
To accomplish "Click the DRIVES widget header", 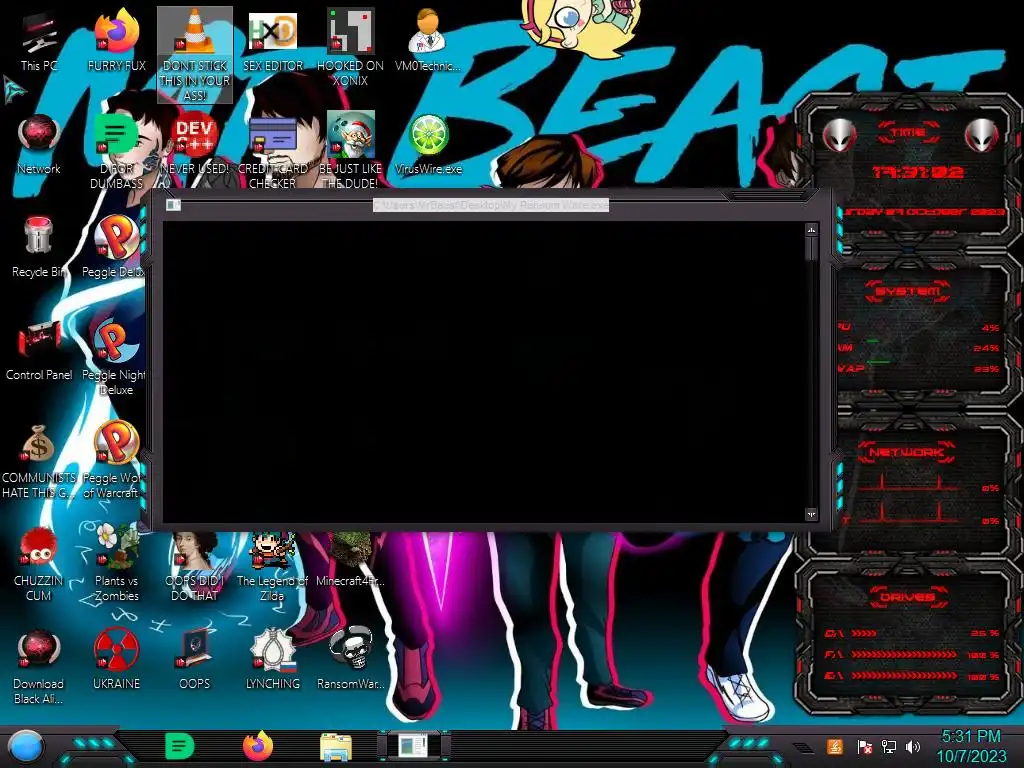I will coord(908,597).
